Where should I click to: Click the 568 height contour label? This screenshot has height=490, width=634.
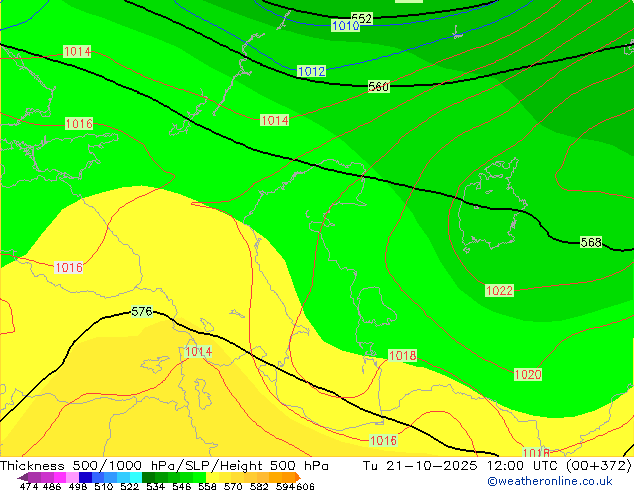tap(591, 242)
